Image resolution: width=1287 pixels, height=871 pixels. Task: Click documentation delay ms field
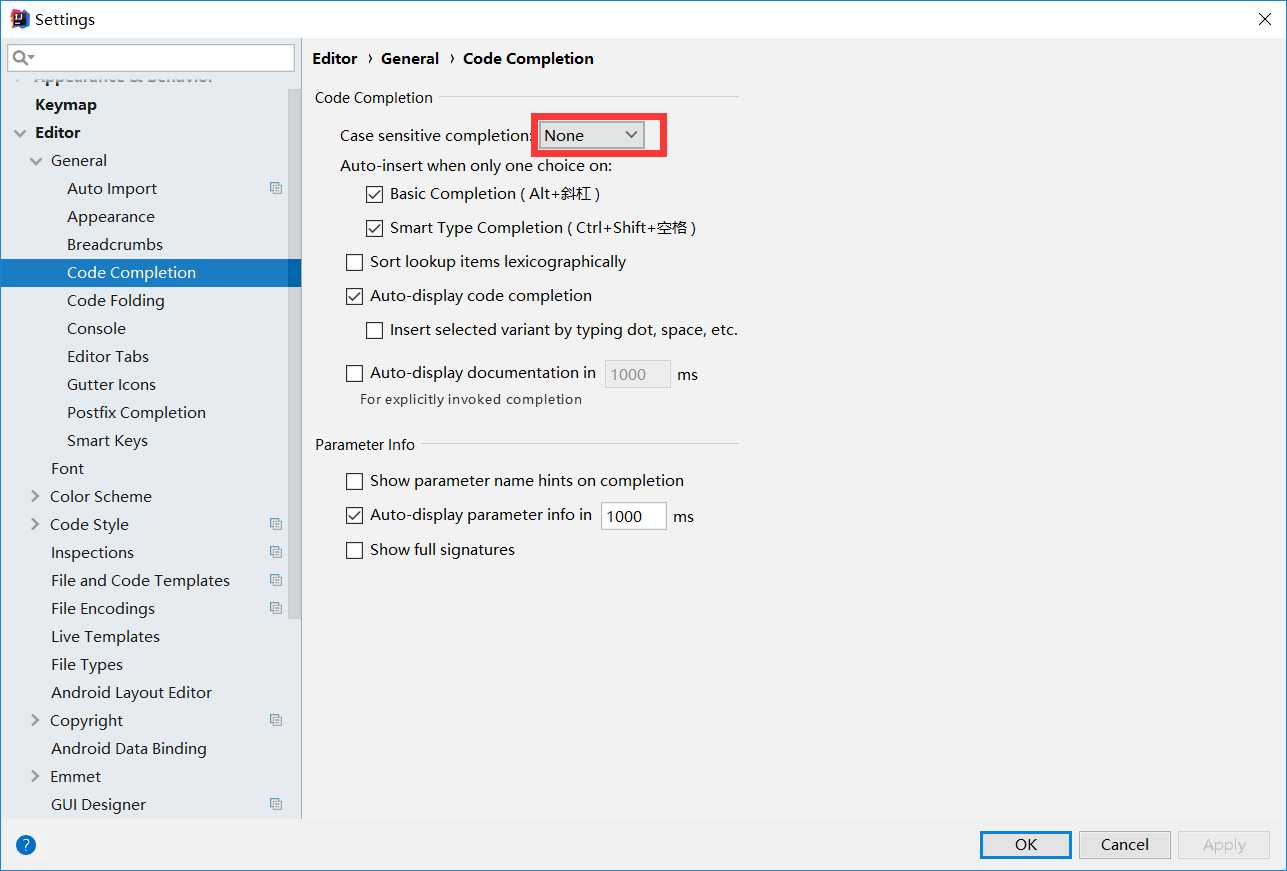click(638, 374)
